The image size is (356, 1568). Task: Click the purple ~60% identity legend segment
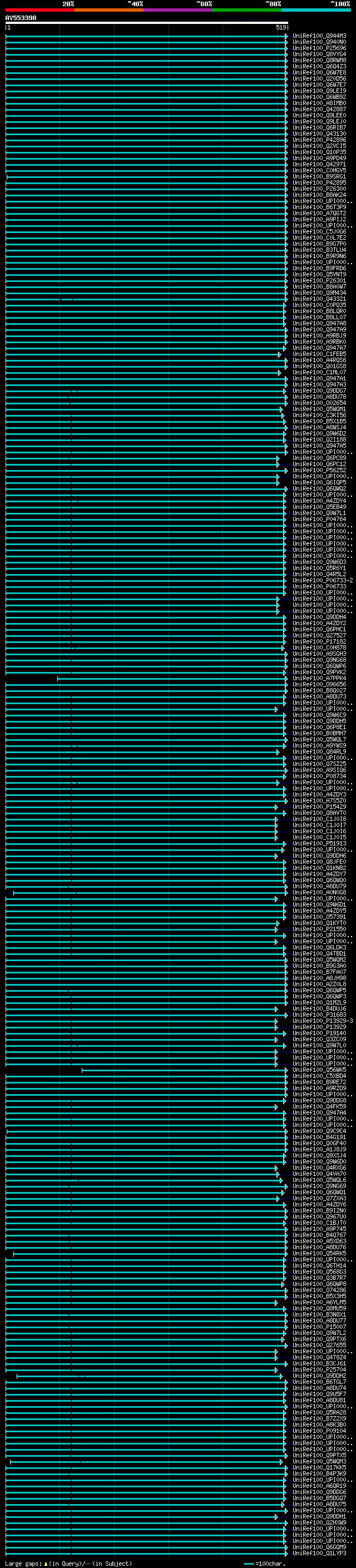click(x=177, y=11)
